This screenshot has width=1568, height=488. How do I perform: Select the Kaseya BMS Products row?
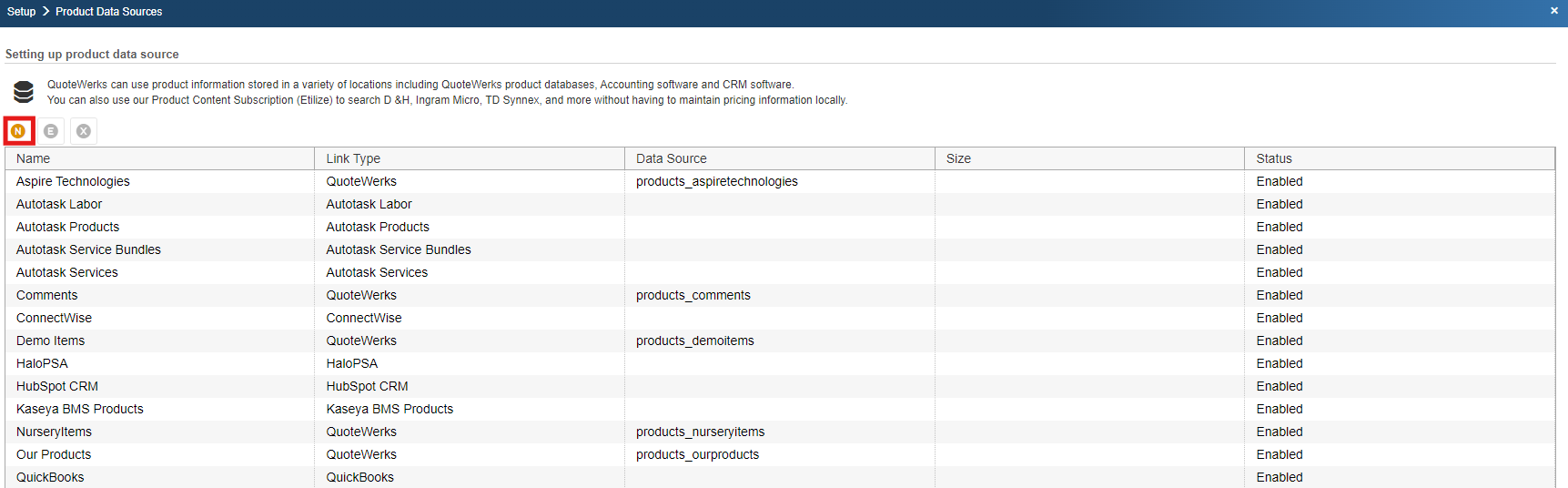[80, 409]
